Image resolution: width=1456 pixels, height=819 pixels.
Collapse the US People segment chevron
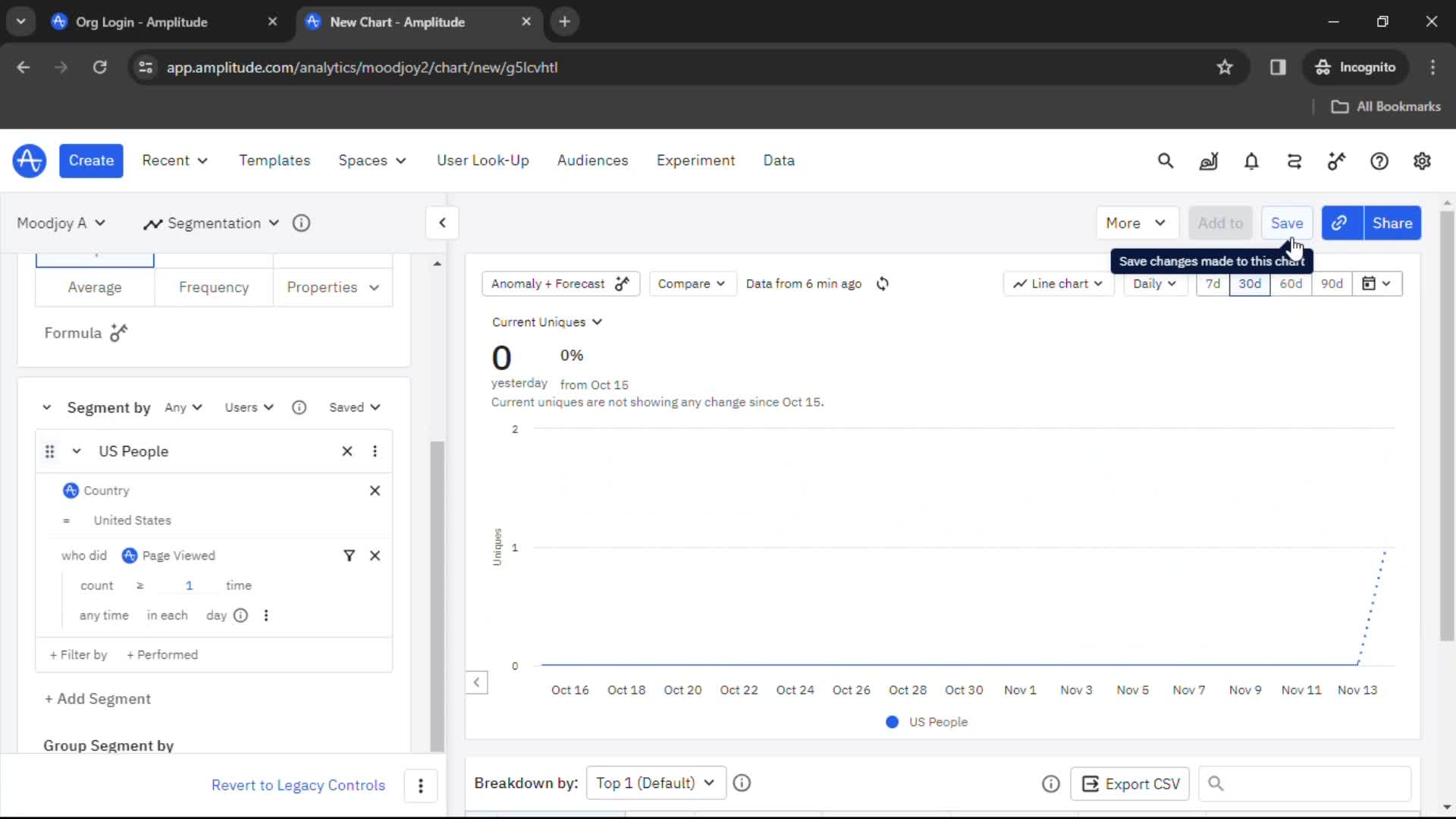coord(77,451)
